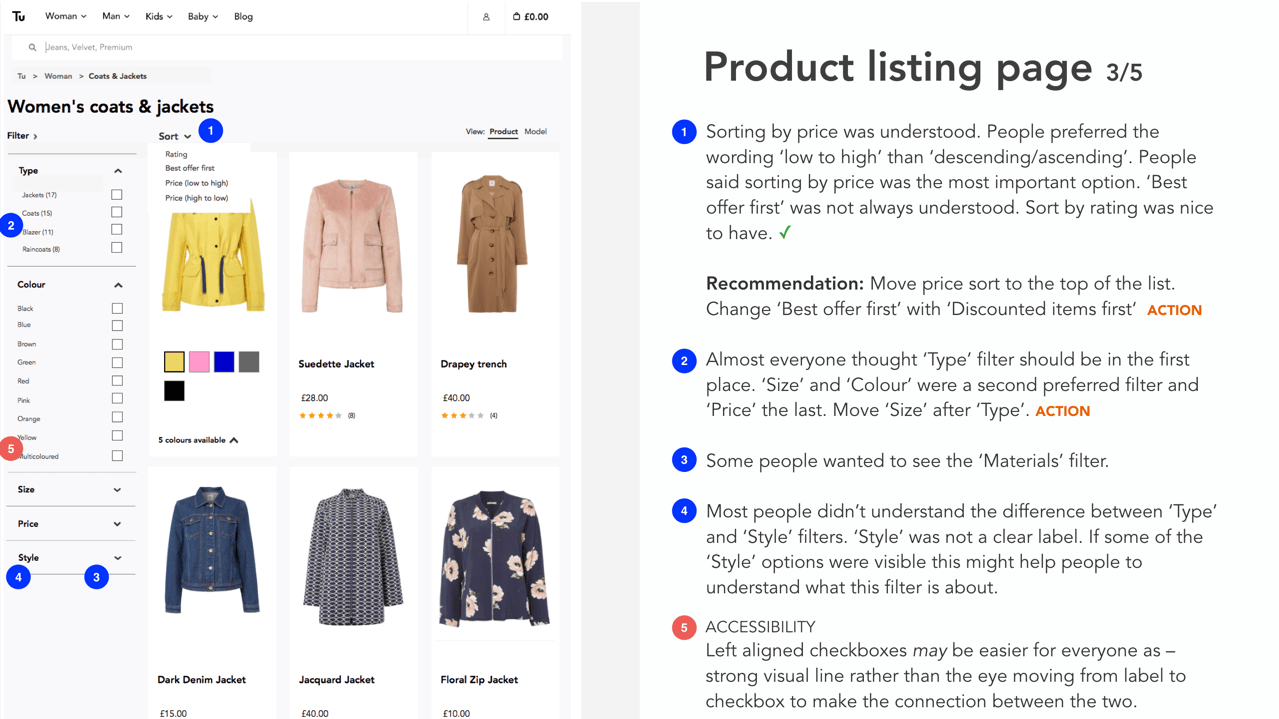The image size is (1279, 719).
Task: Expand the Price filter section
Action: click(x=71, y=524)
